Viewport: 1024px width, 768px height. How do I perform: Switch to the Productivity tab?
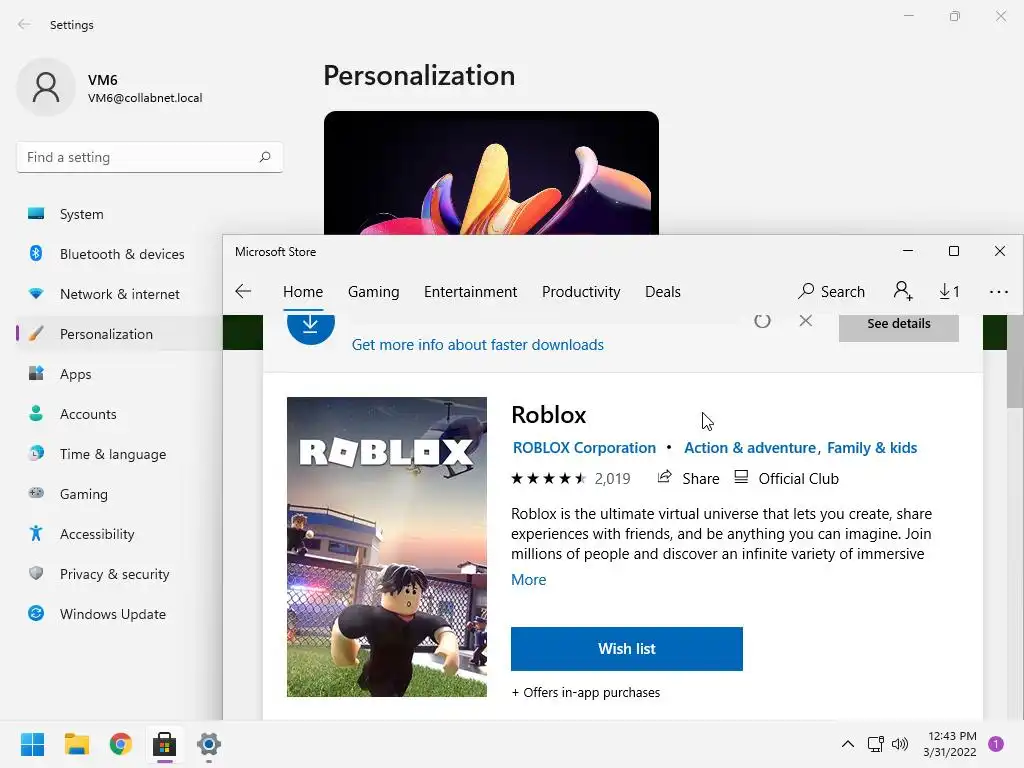(581, 292)
